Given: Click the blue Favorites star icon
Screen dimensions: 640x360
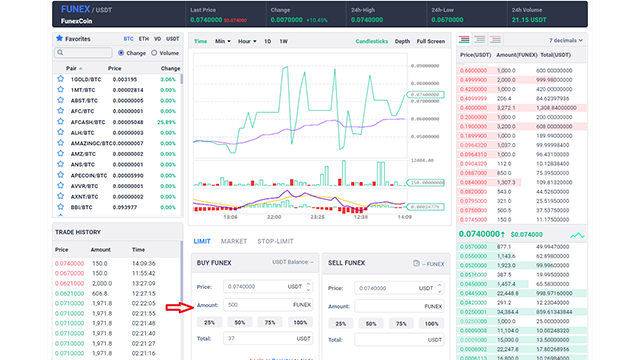Looking at the screenshot, I should click(59, 38).
